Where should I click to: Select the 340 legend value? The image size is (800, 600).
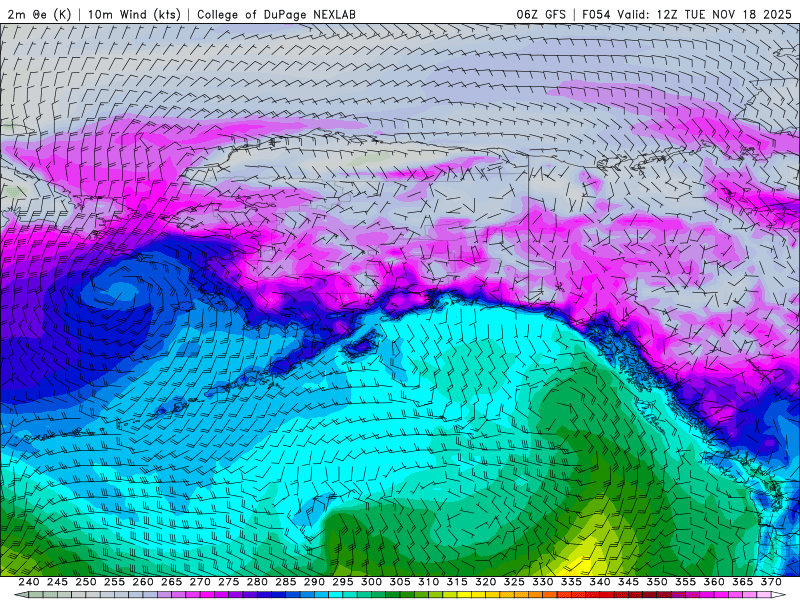tap(600, 582)
